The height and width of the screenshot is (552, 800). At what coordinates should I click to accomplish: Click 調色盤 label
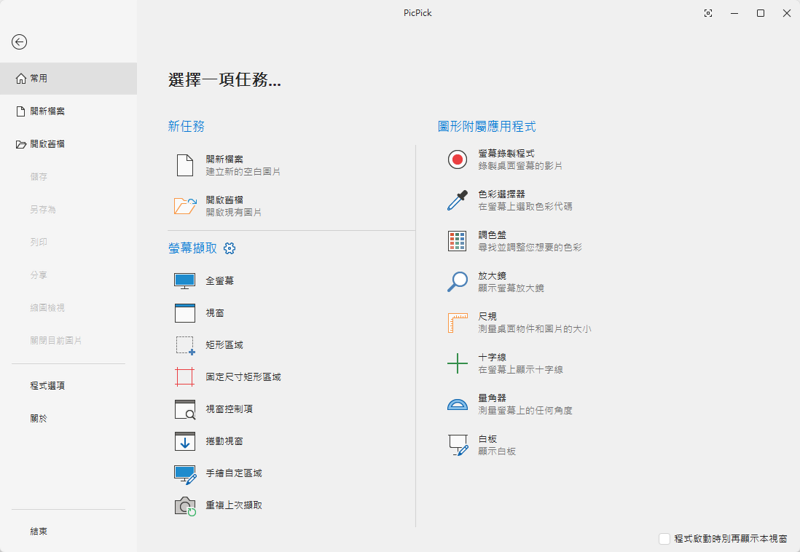(x=492, y=235)
